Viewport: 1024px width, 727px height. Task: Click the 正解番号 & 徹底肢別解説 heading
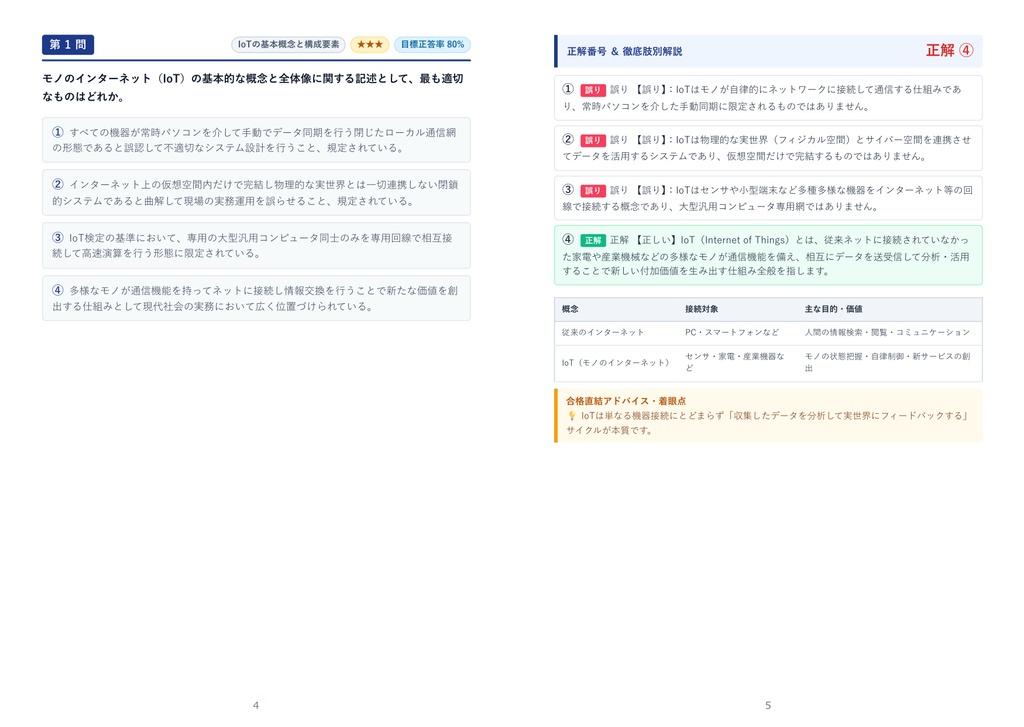pos(624,51)
